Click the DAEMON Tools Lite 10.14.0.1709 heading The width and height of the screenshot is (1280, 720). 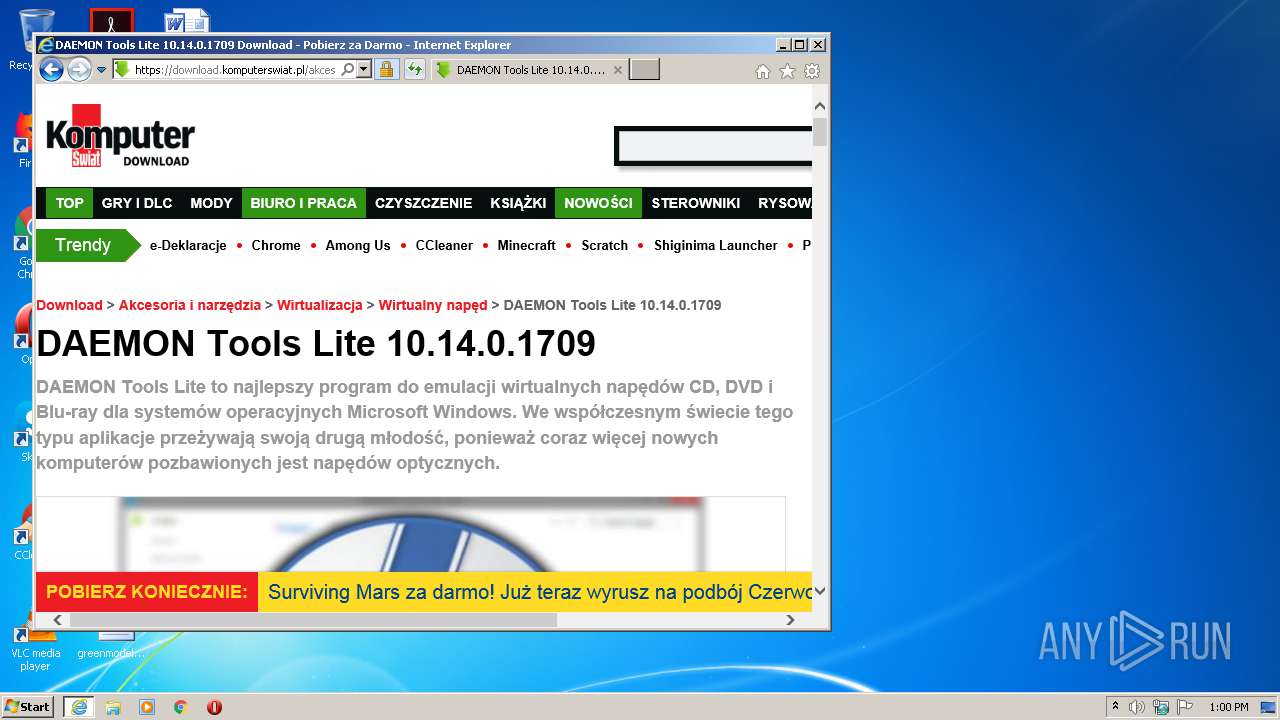point(316,343)
